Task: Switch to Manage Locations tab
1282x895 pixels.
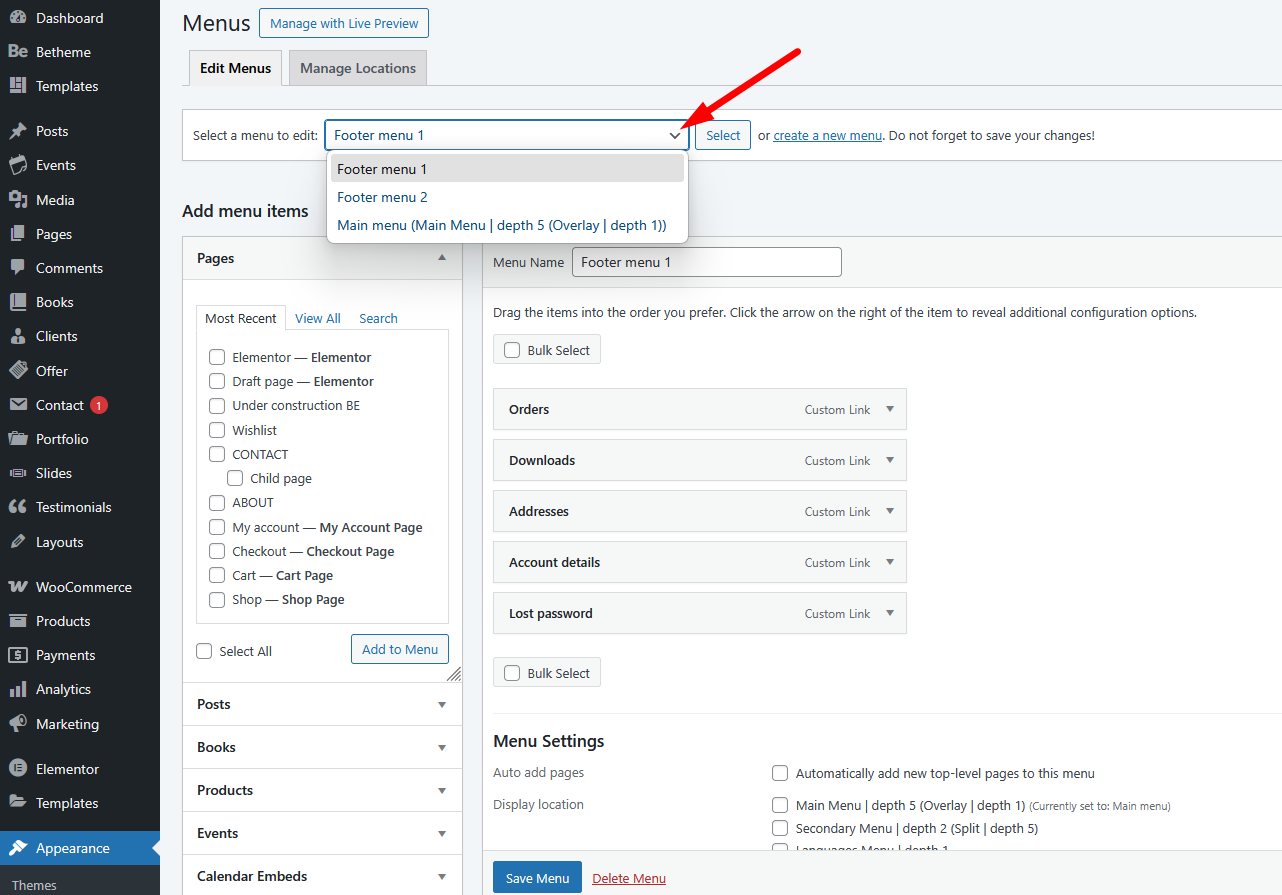Action: pos(358,68)
